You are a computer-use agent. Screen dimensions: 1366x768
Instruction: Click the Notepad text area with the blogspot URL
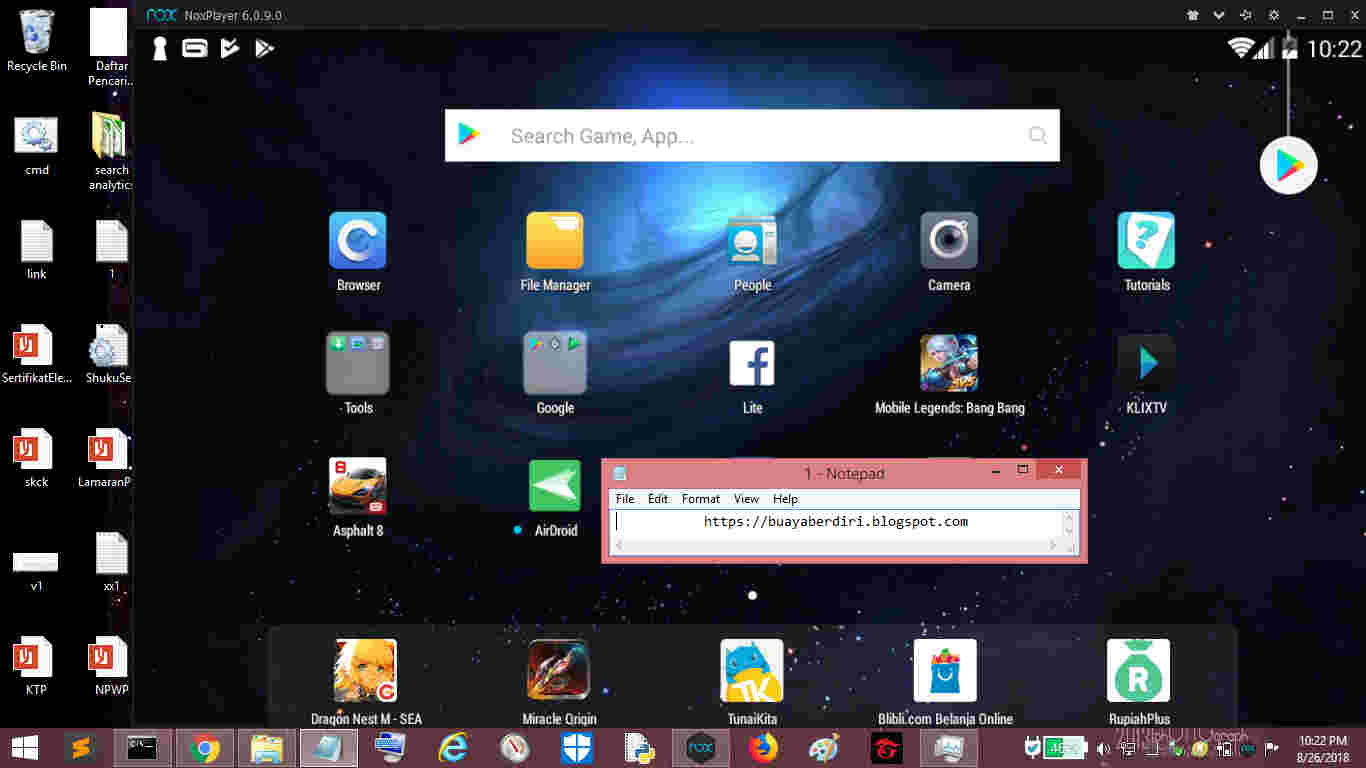point(836,524)
